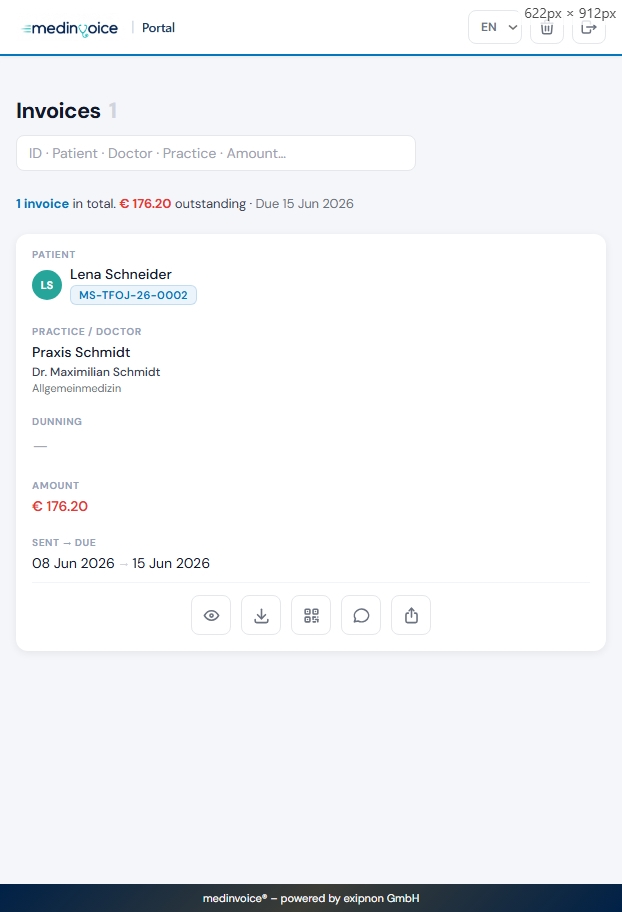
Task: Focus the invoice search field
Action: [x=216, y=153]
